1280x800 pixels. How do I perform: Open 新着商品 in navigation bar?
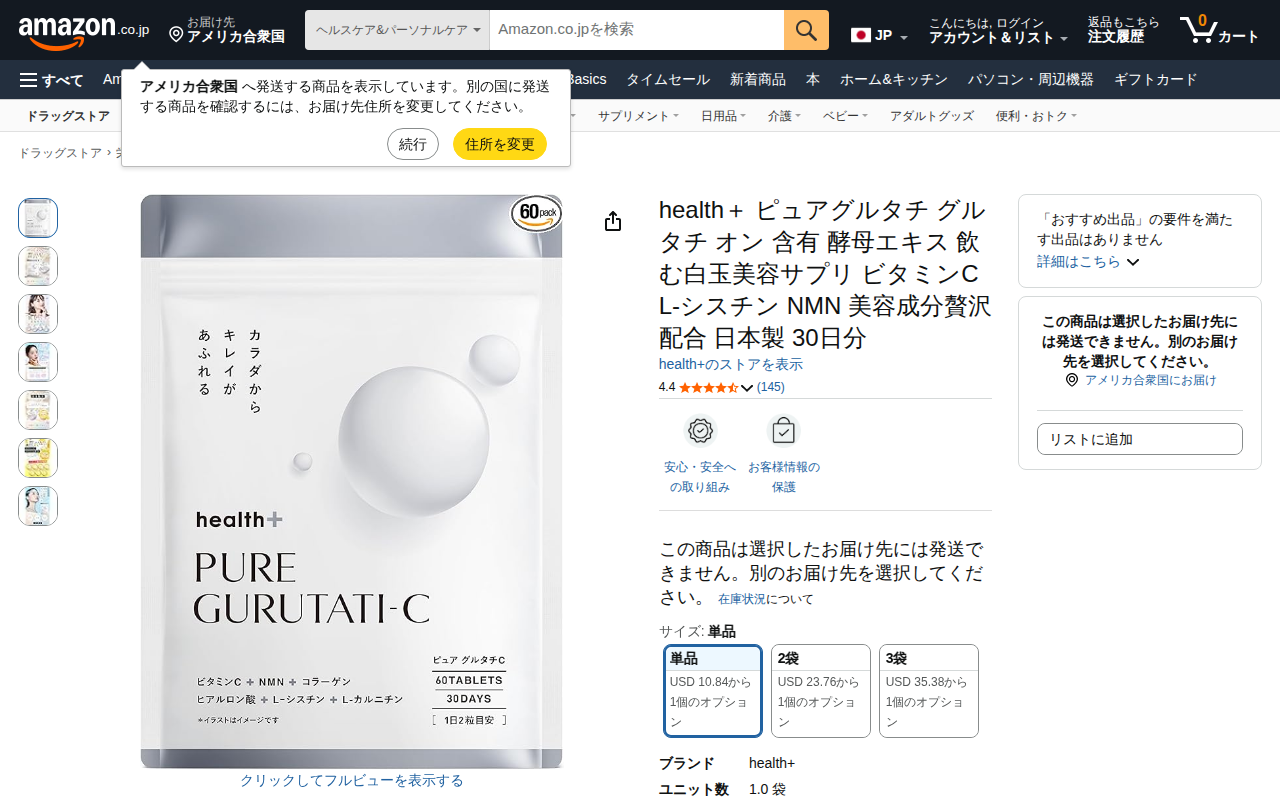pyautogui.click(x=758, y=80)
